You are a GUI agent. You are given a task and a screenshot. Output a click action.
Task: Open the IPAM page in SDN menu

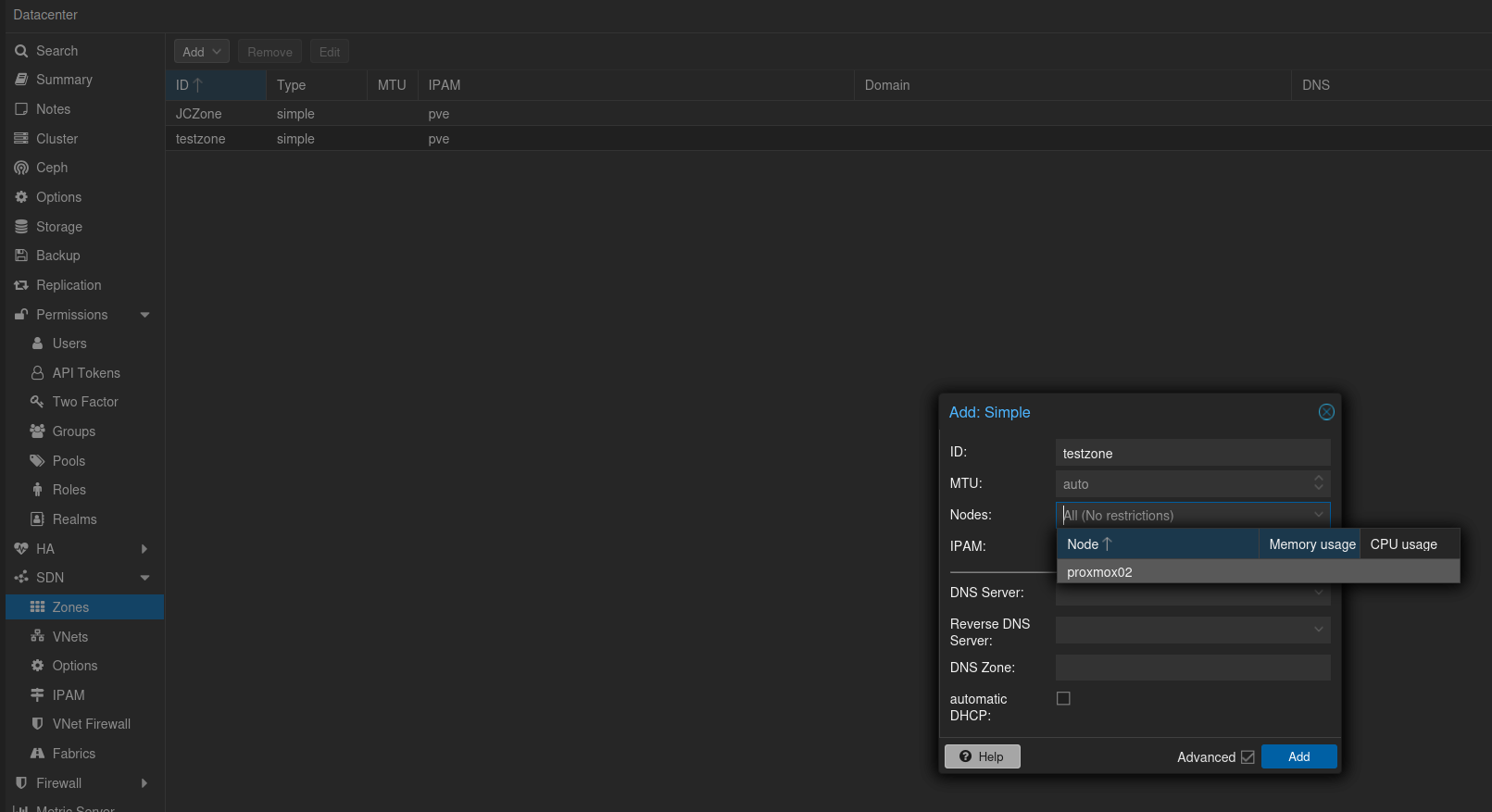click(69, 695)
